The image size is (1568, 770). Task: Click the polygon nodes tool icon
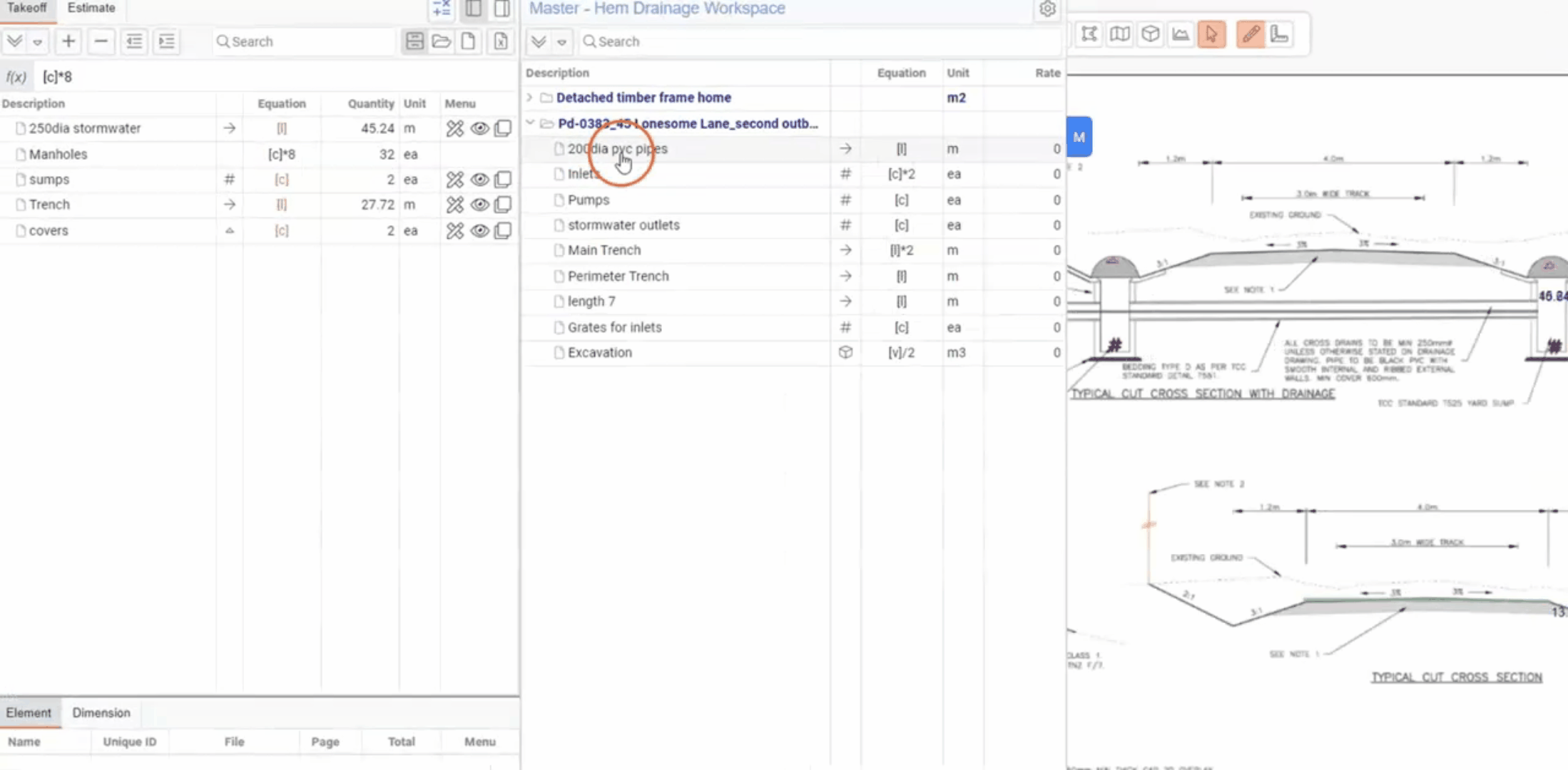(x=1089, y=34)
